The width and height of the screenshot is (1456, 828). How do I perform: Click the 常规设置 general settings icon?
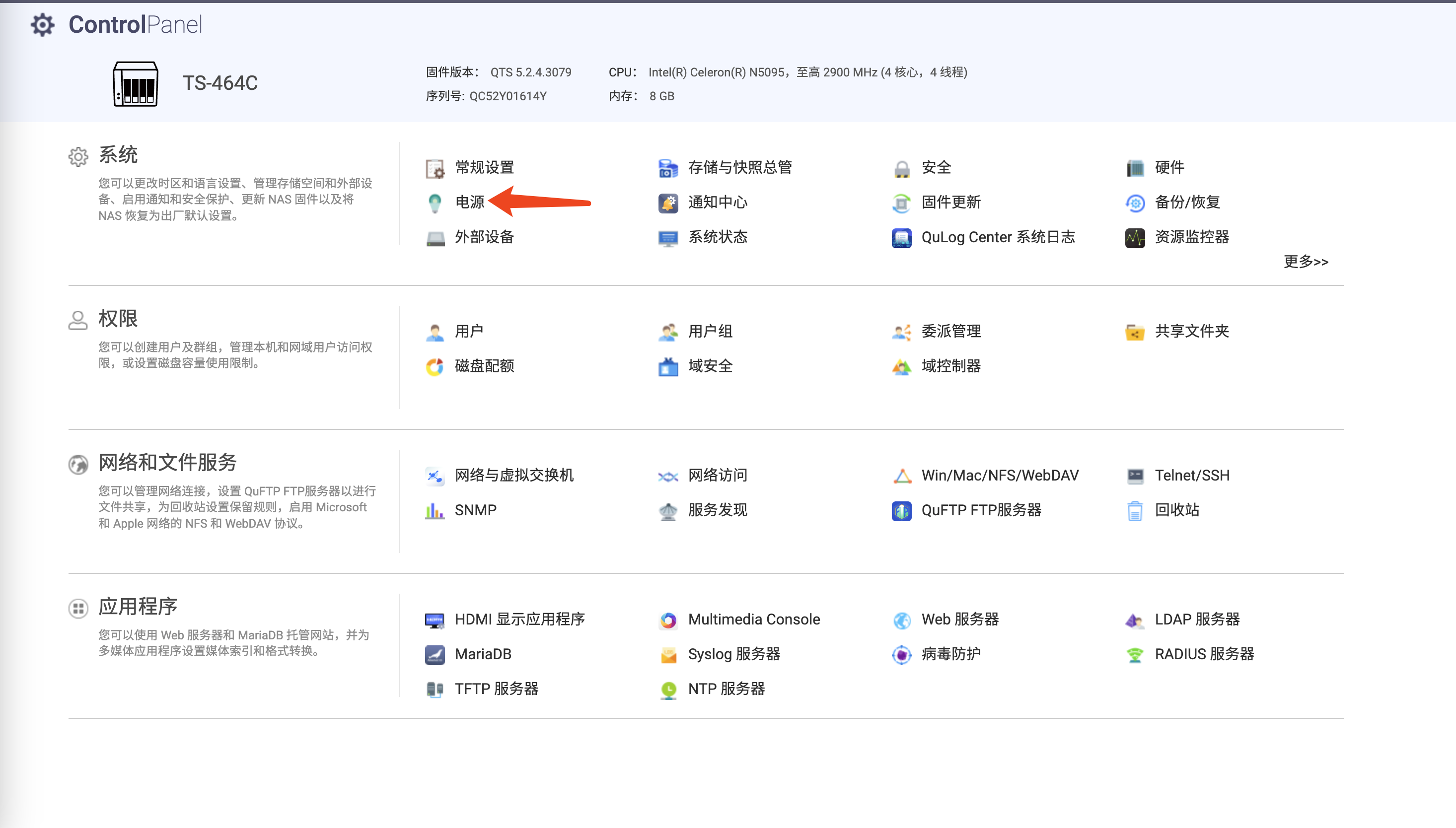coord(435,168)
